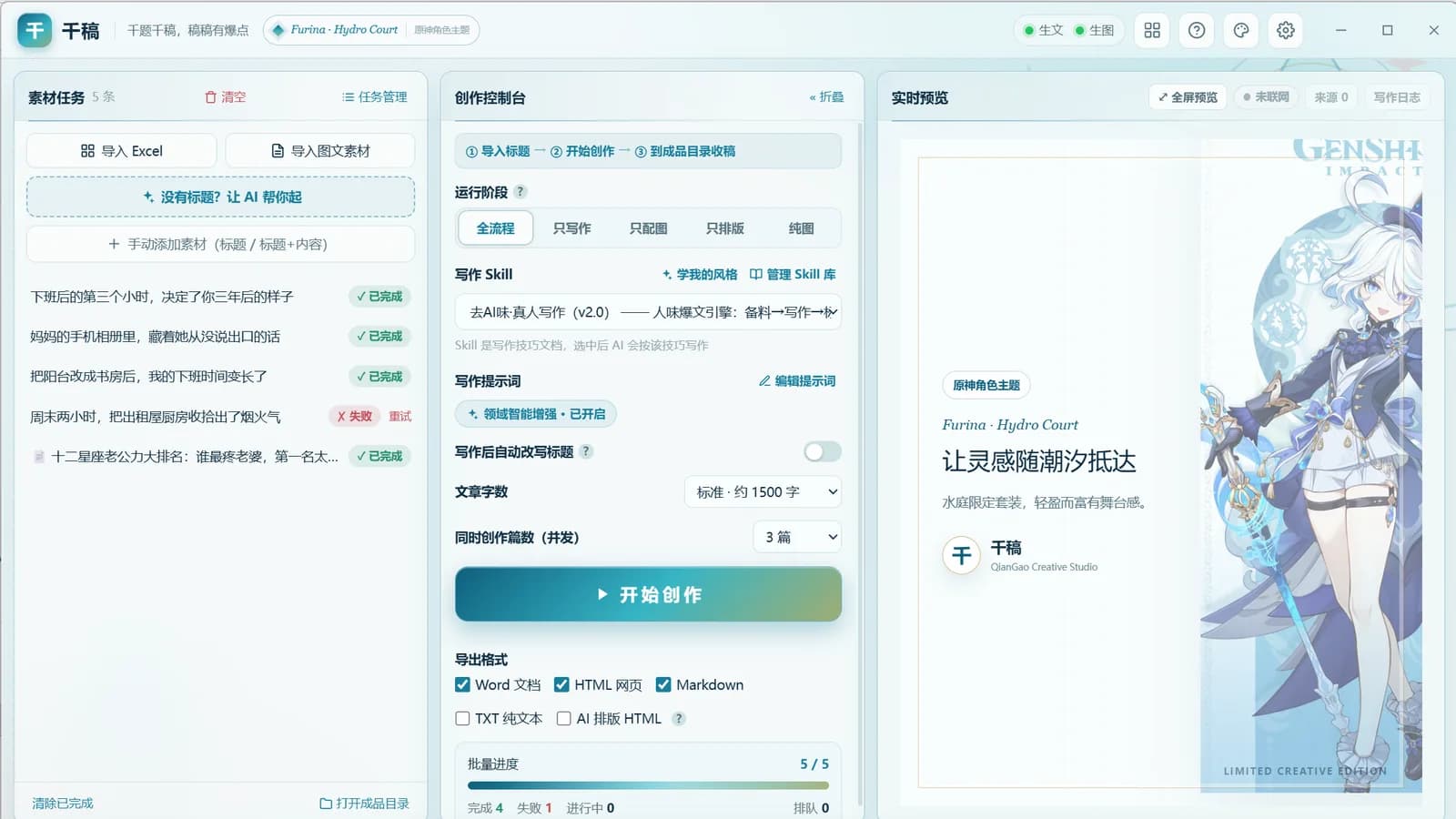Open the settings gear icon
This screenshot has height=819, width=1456.
(1286, 30)
